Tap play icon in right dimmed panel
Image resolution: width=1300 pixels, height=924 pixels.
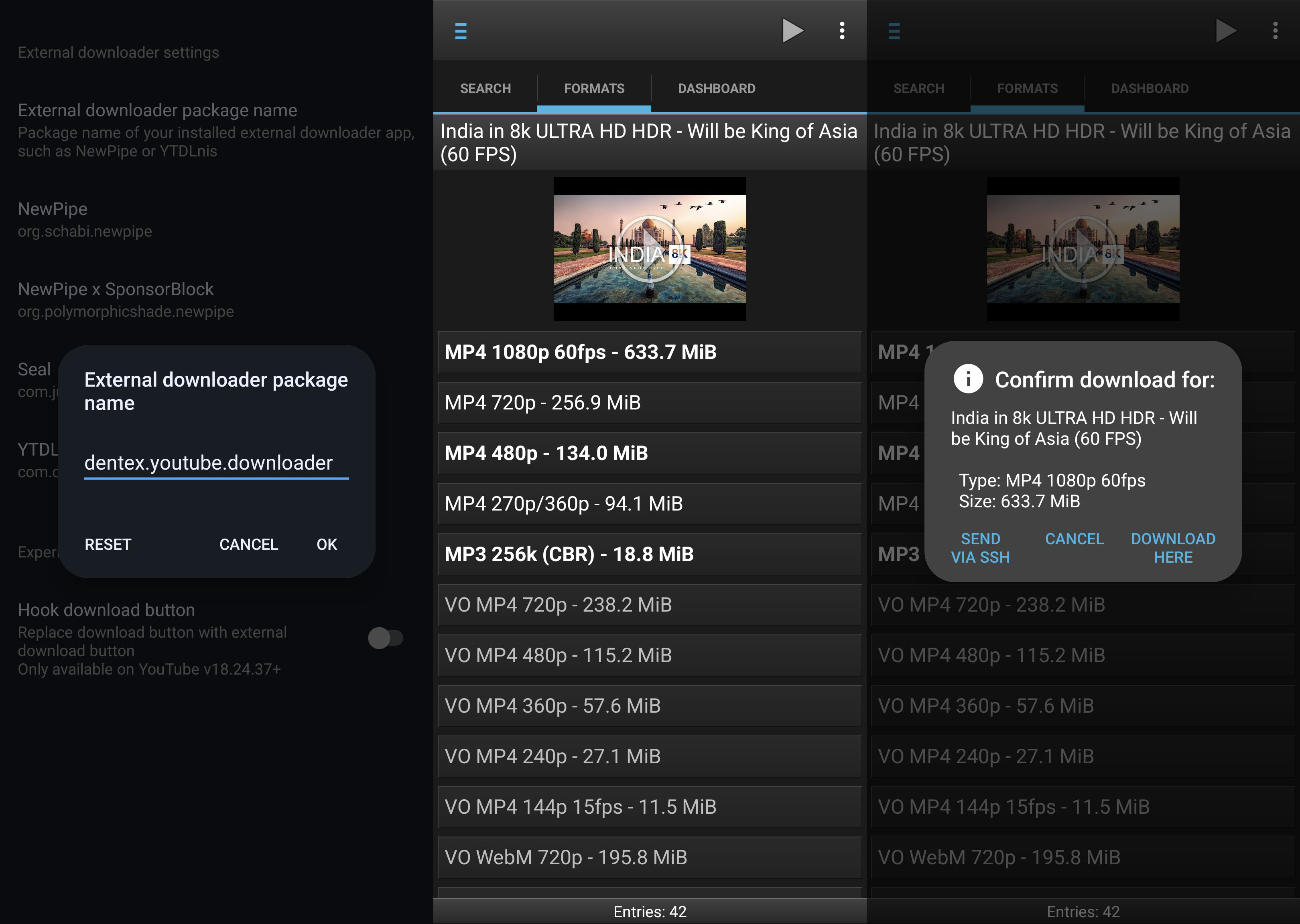(x=1226, y=31)
